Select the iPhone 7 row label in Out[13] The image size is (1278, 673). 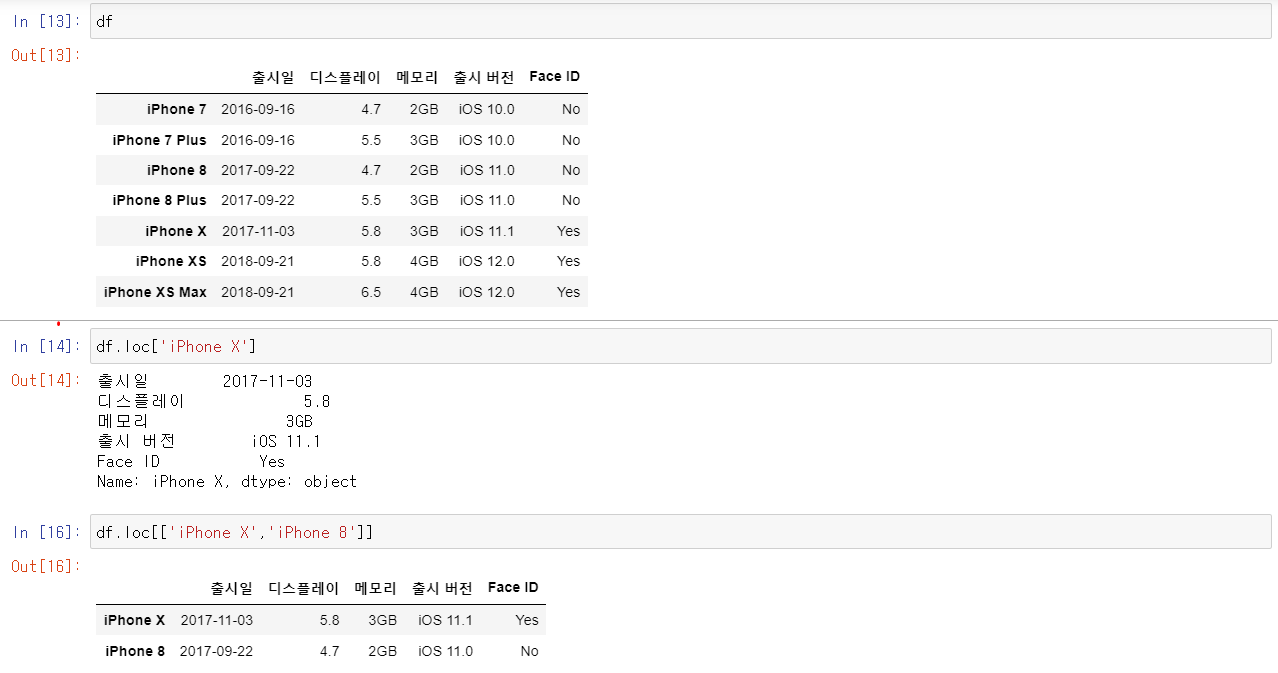[x=177, y=109]
